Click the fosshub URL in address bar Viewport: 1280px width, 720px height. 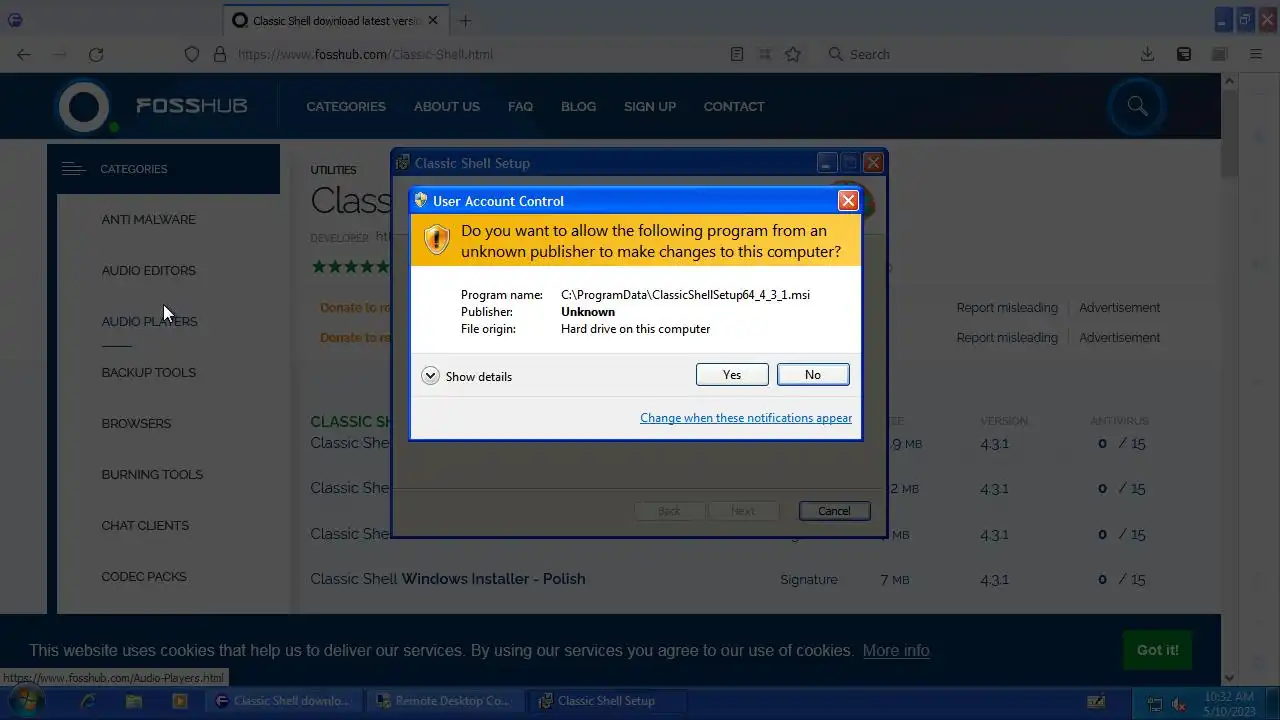[x=365, y=54]
